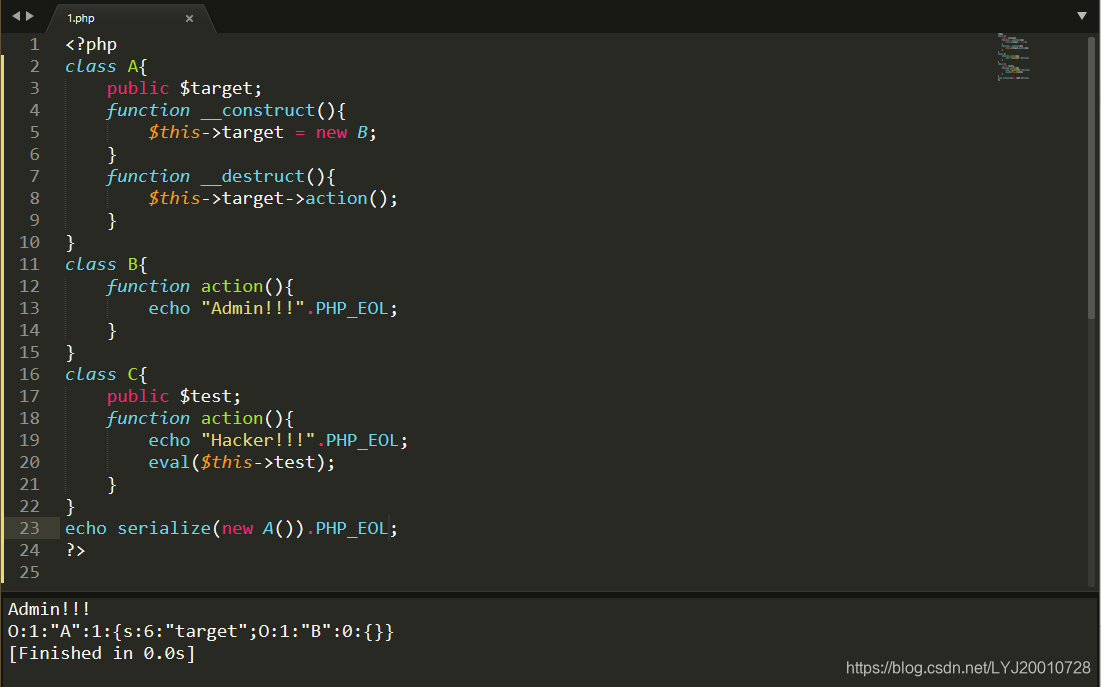
Task: Close the 1.php tab
Action: pyautogui.click(x=189, y=18)
